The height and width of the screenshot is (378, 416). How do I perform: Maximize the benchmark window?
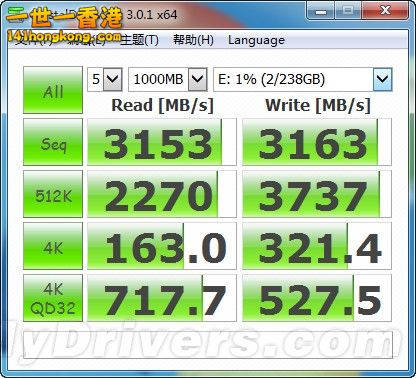(348, 10)
